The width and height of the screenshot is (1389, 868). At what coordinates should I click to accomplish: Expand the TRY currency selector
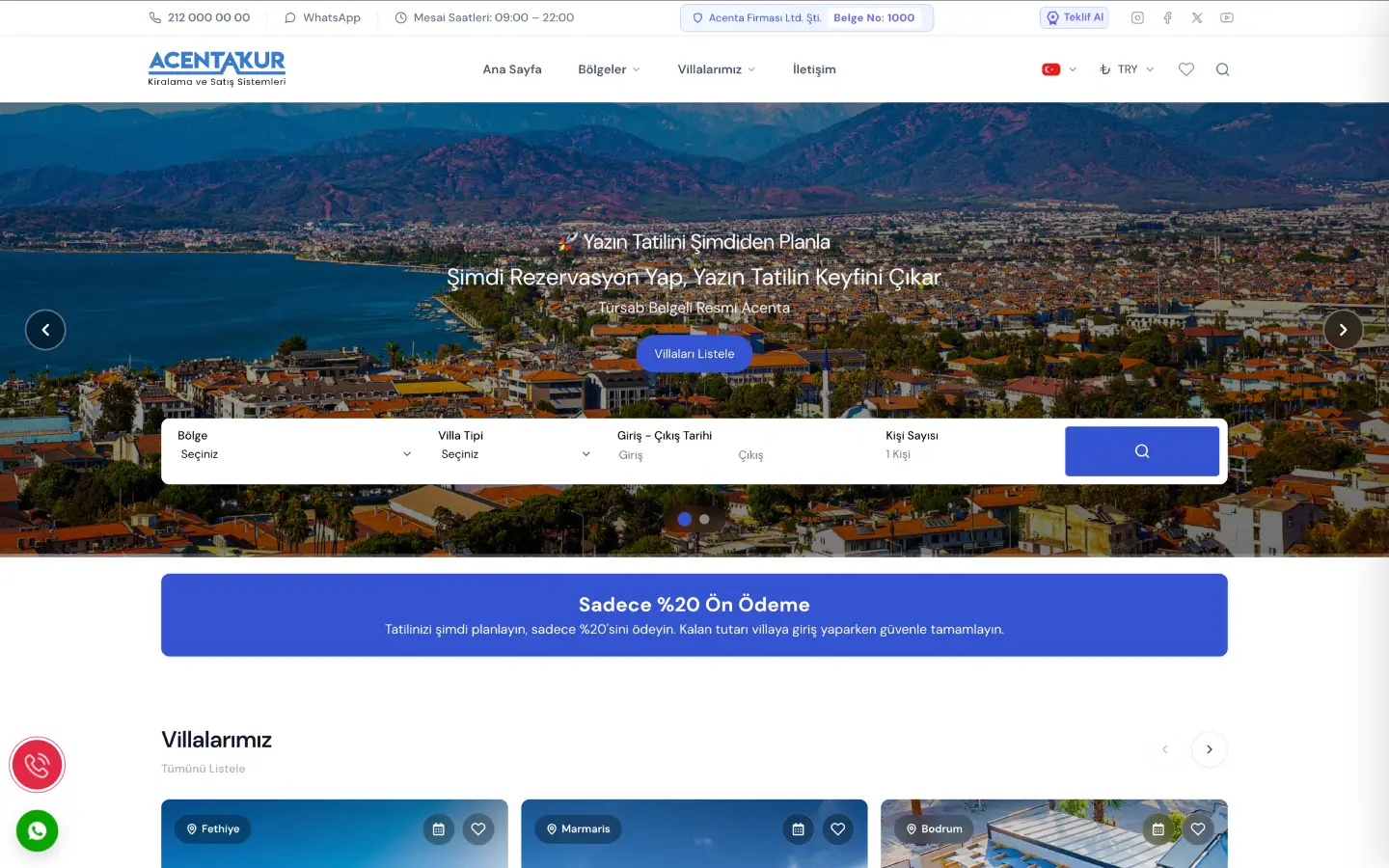click(x=1127, y=69)
